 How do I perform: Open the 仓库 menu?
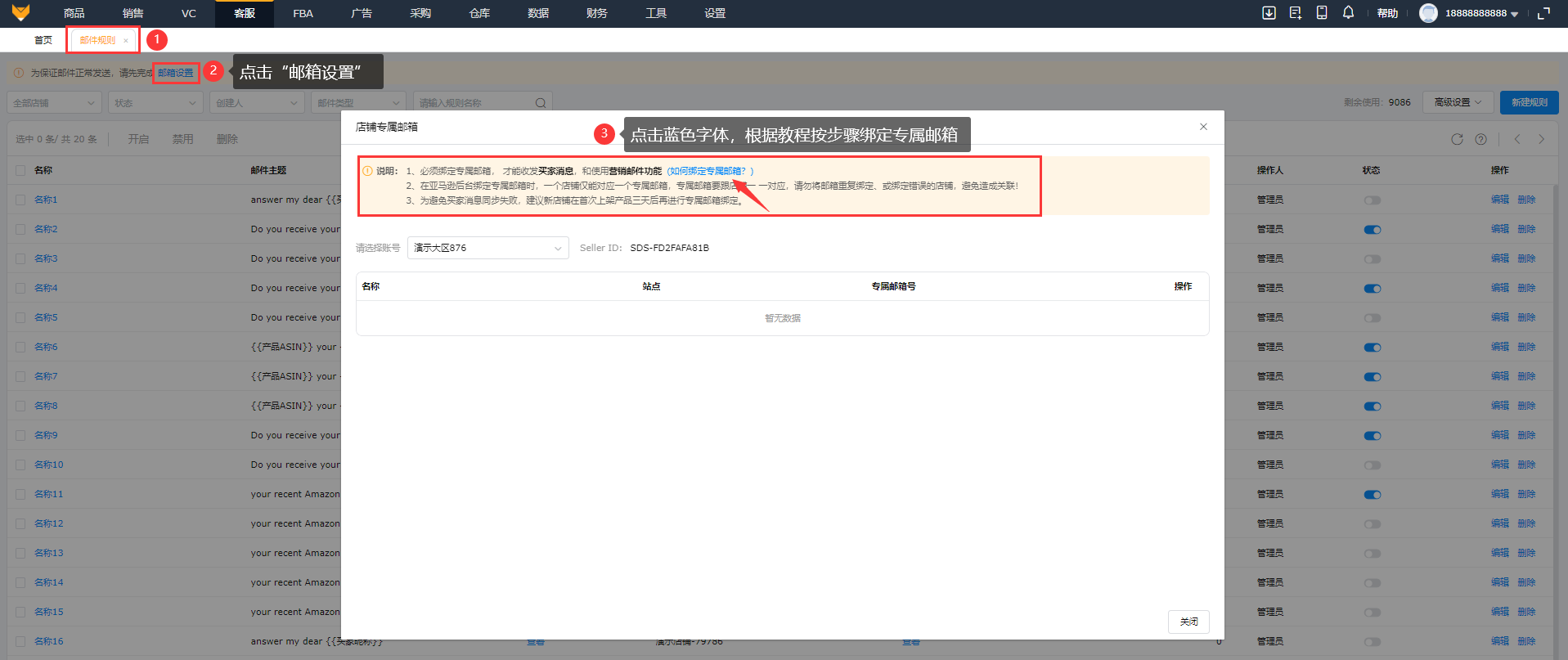(x=479, y=13)
